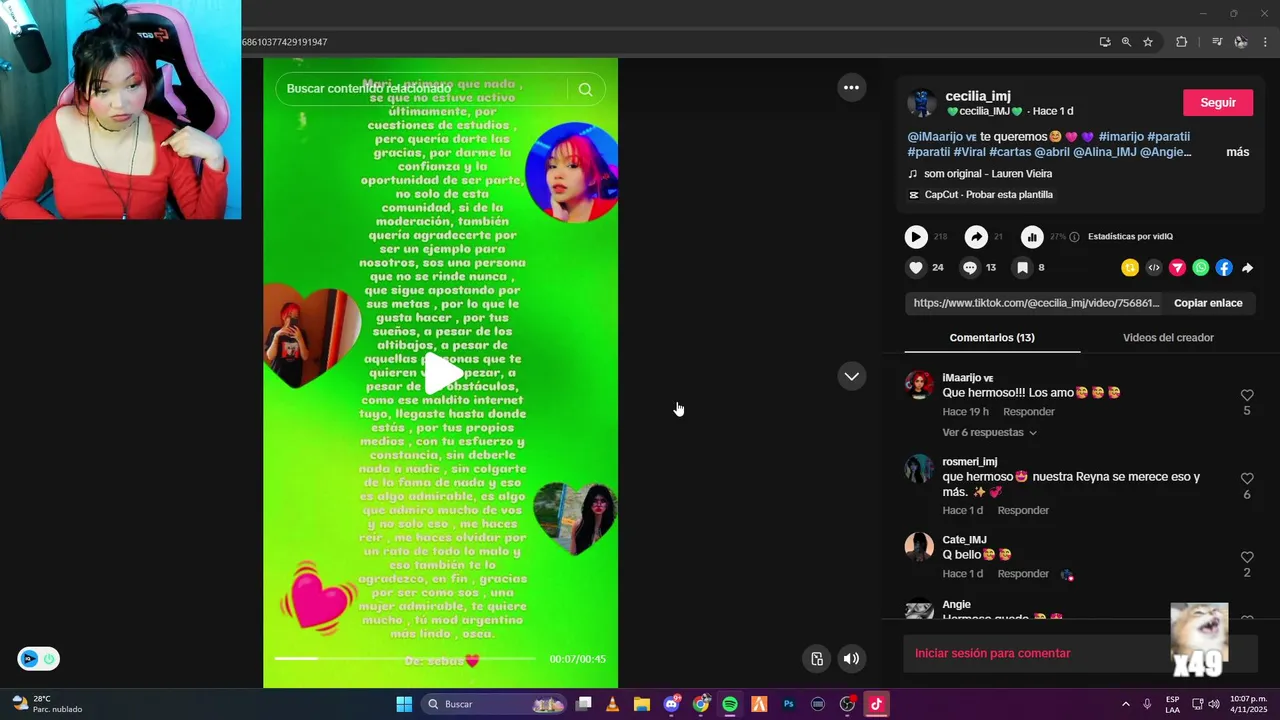Click vidIQ engagement bar chart icon

click(1032, 237)
